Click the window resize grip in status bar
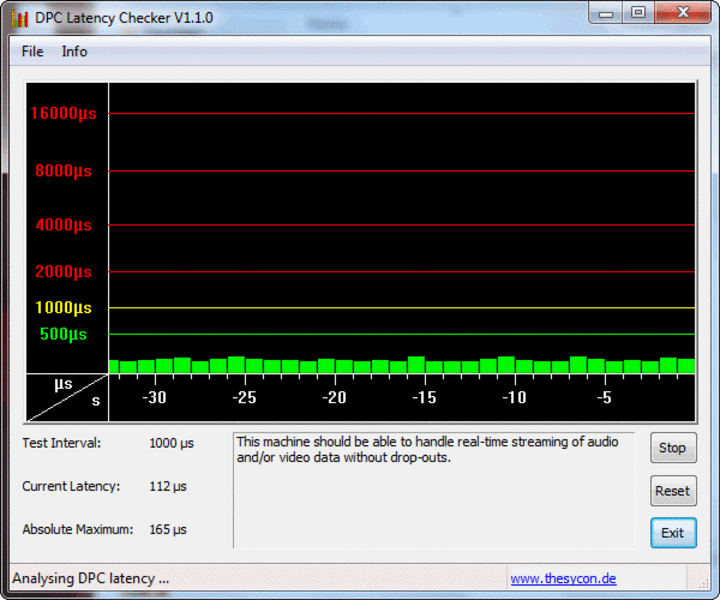720x600 pixels. coord(703,583)
